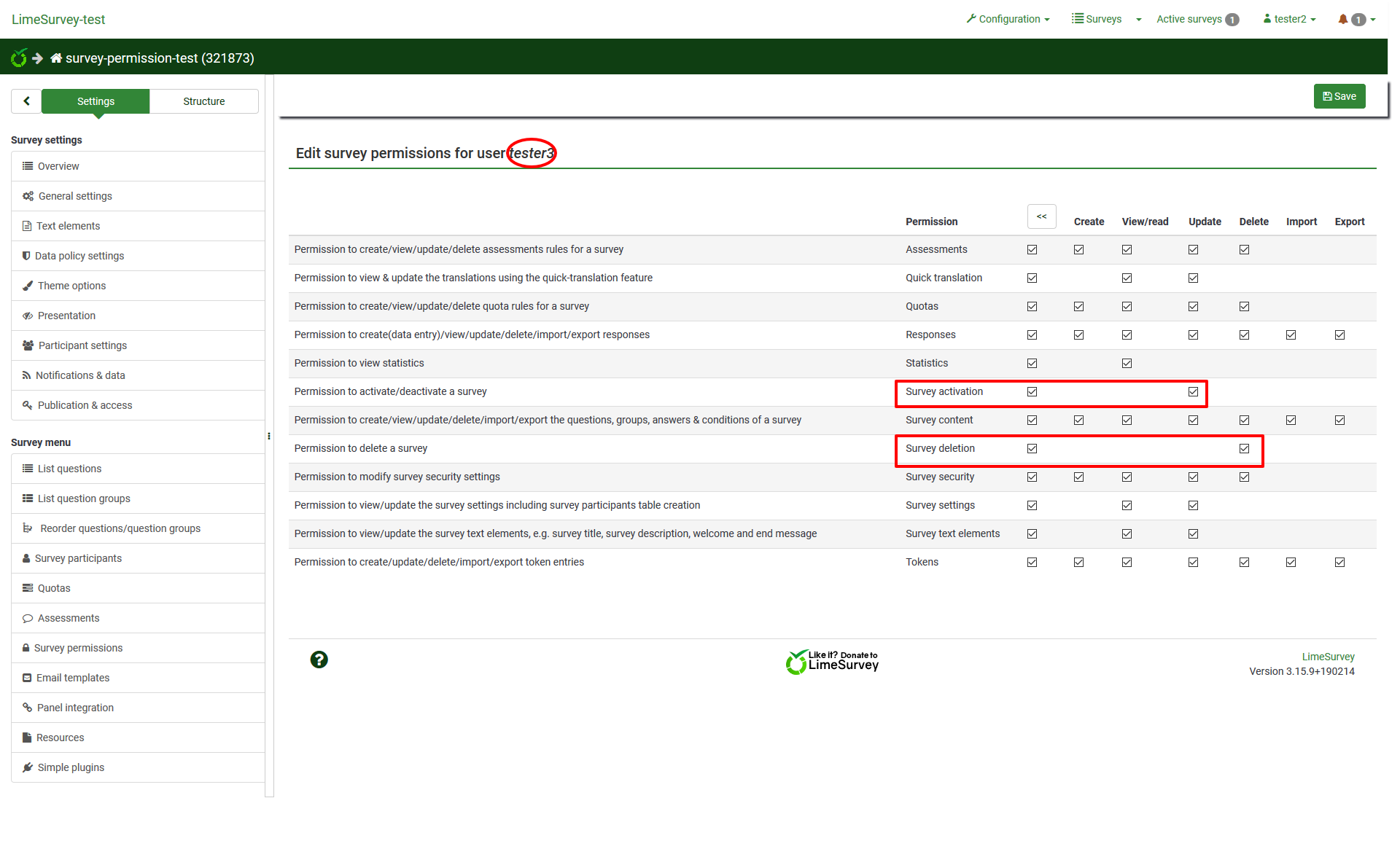Click the sidebar collapse back arrow
Image resolution: width=1400 pixels, height=841 pixels.
click(x=26, y=101)
